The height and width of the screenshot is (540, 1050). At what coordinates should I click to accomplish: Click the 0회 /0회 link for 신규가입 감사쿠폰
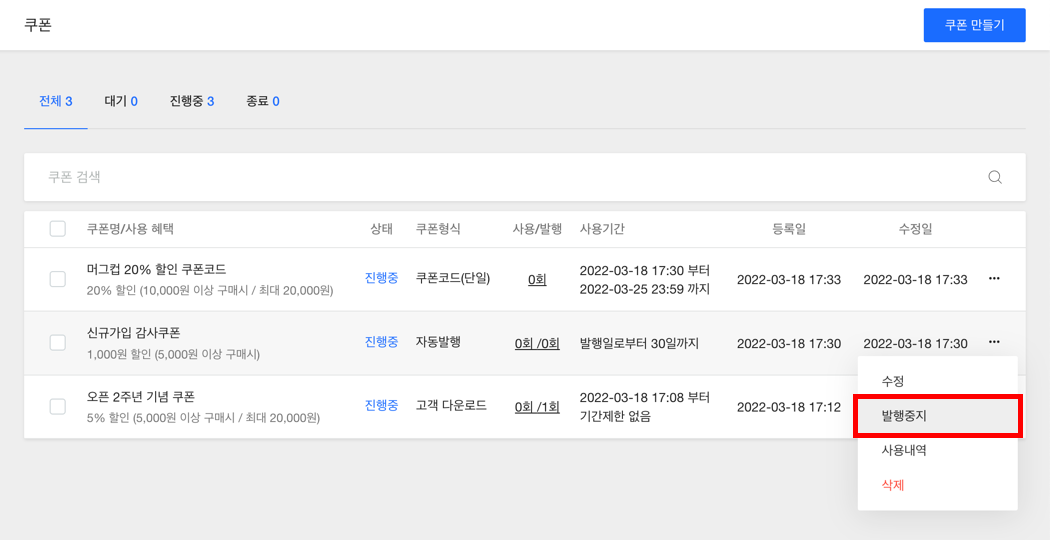coord(537,343)
